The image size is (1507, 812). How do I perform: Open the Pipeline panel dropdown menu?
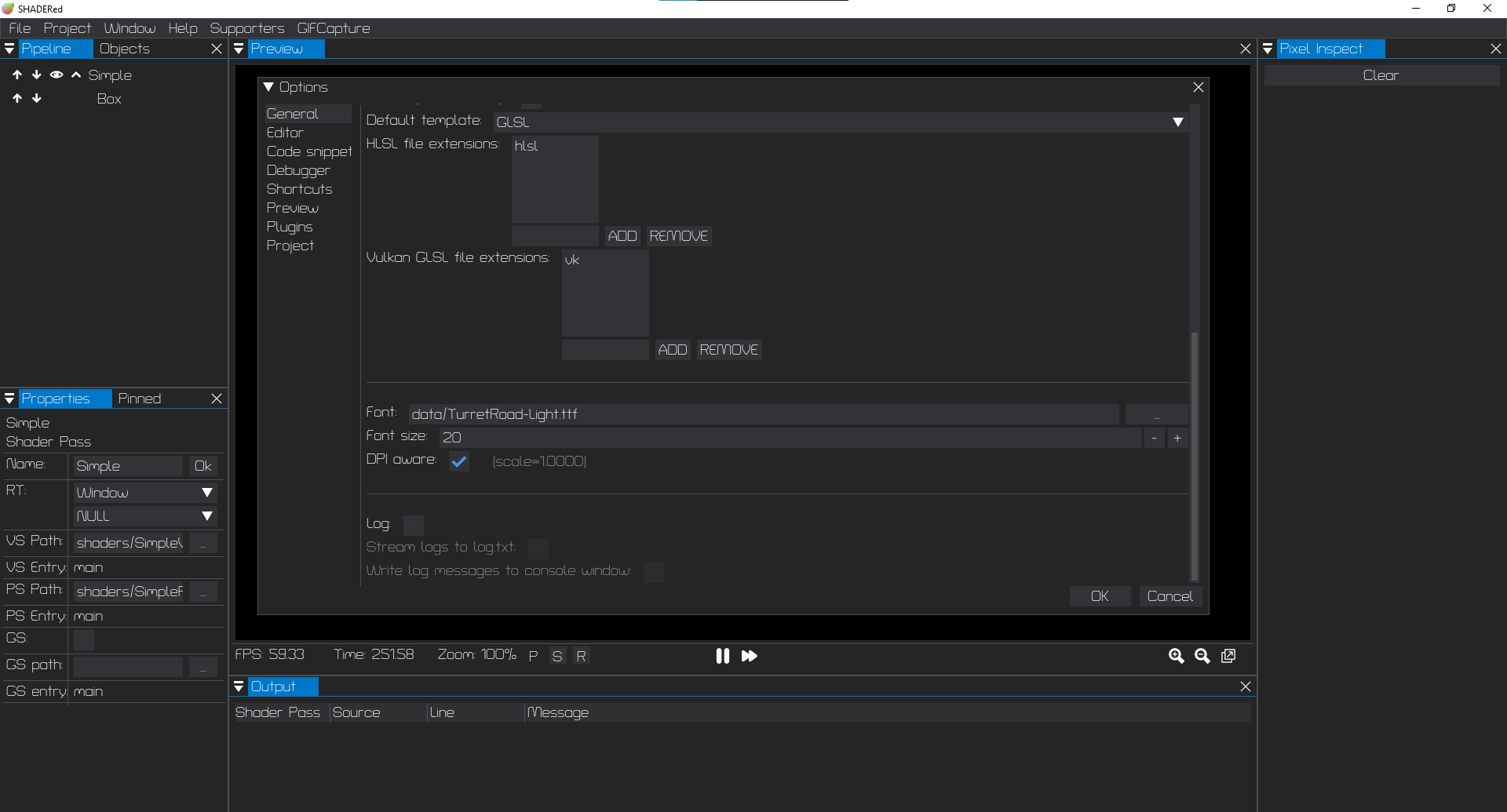(9, 49)
